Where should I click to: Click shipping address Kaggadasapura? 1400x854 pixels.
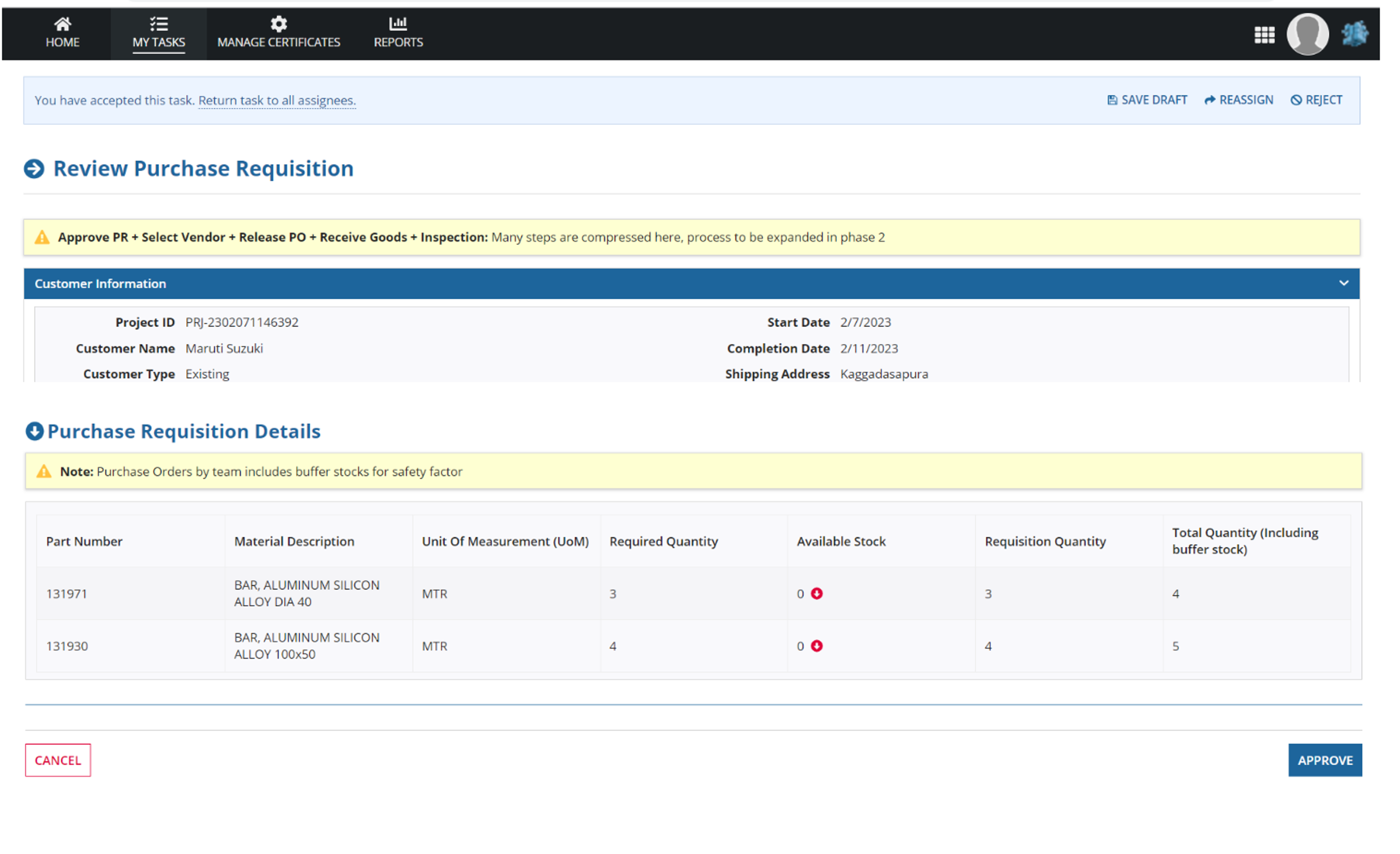tap(884, 374)
